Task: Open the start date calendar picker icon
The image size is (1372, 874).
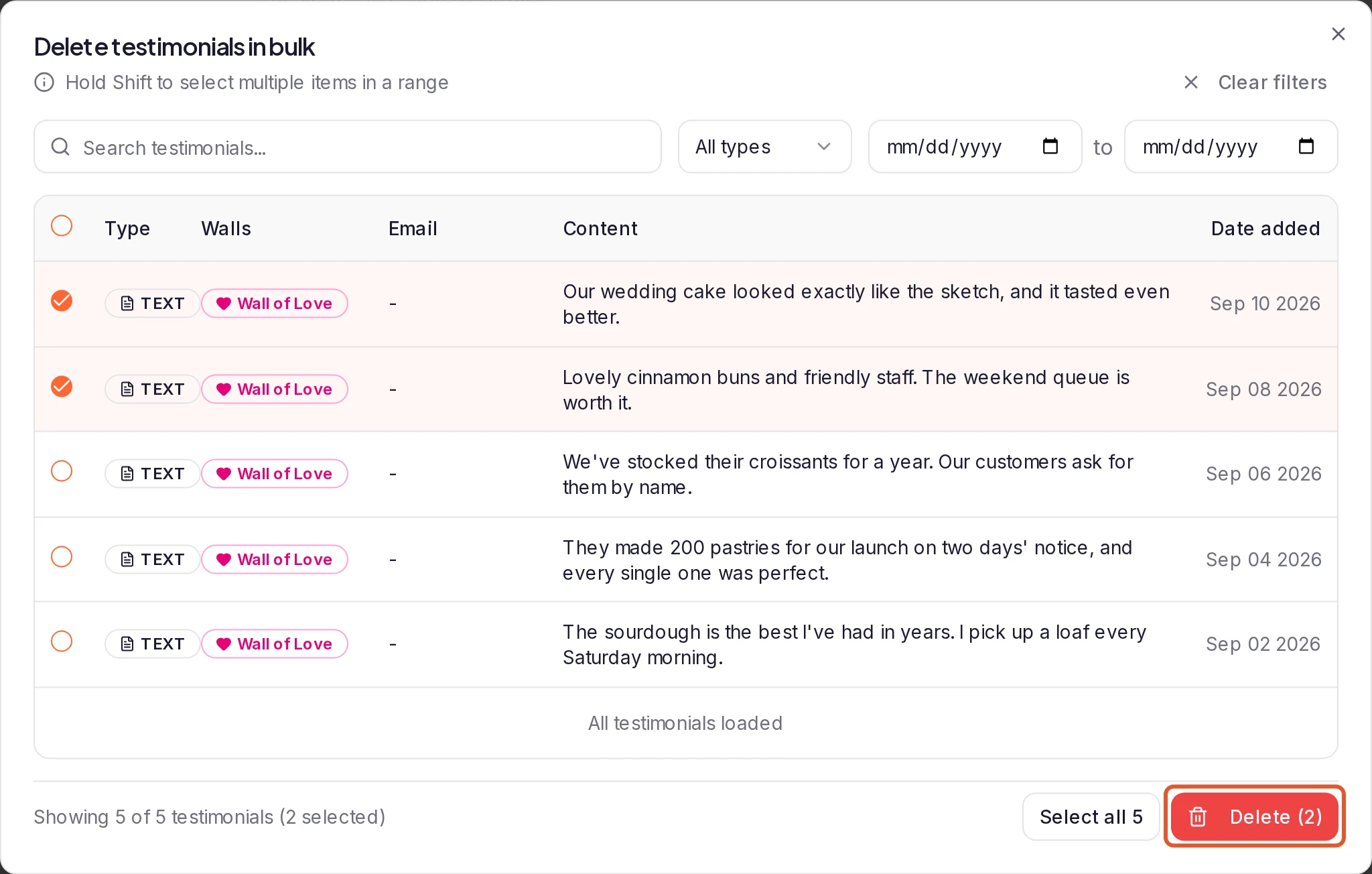Action: pos(1050,146)
